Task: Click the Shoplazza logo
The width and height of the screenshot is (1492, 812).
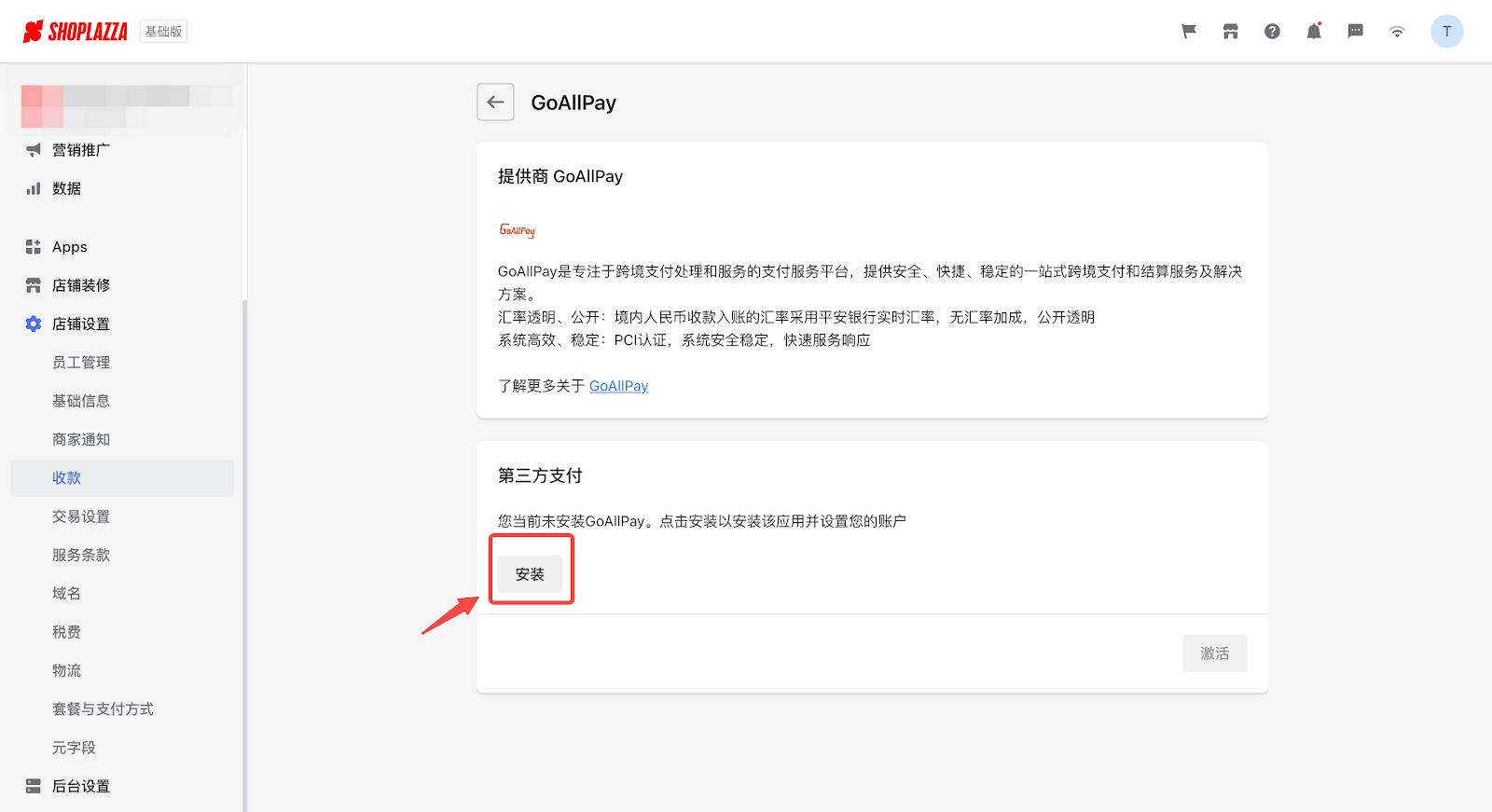Action: (76, 32)
